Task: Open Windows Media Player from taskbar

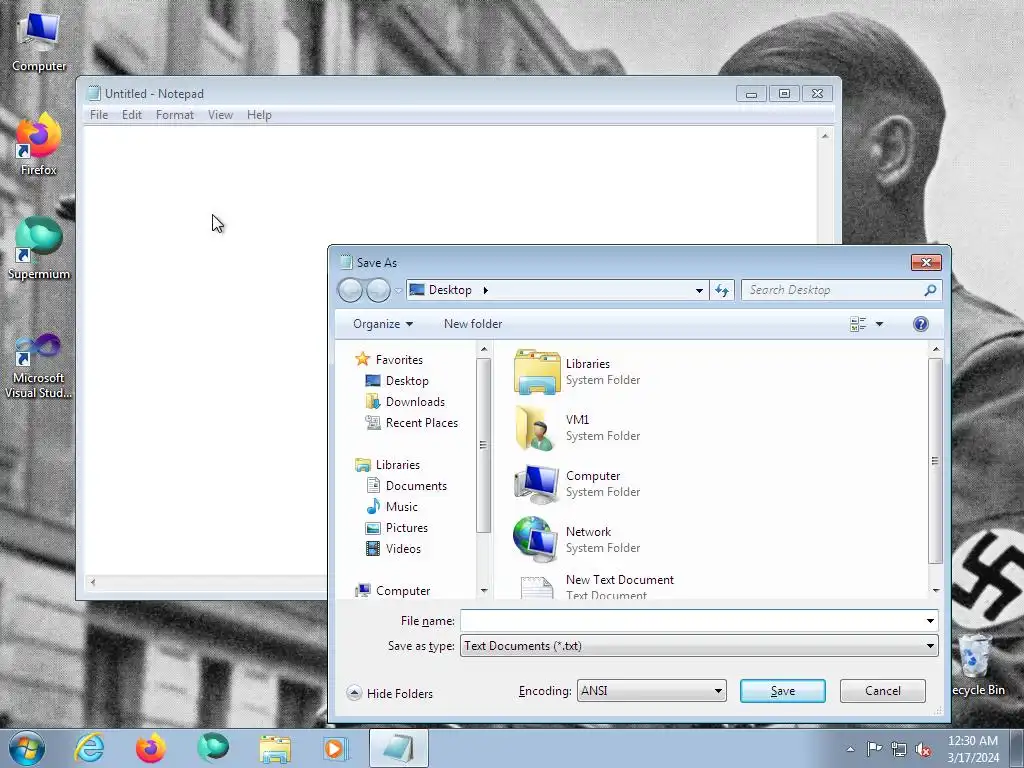Action: click(x=336, y=748)
